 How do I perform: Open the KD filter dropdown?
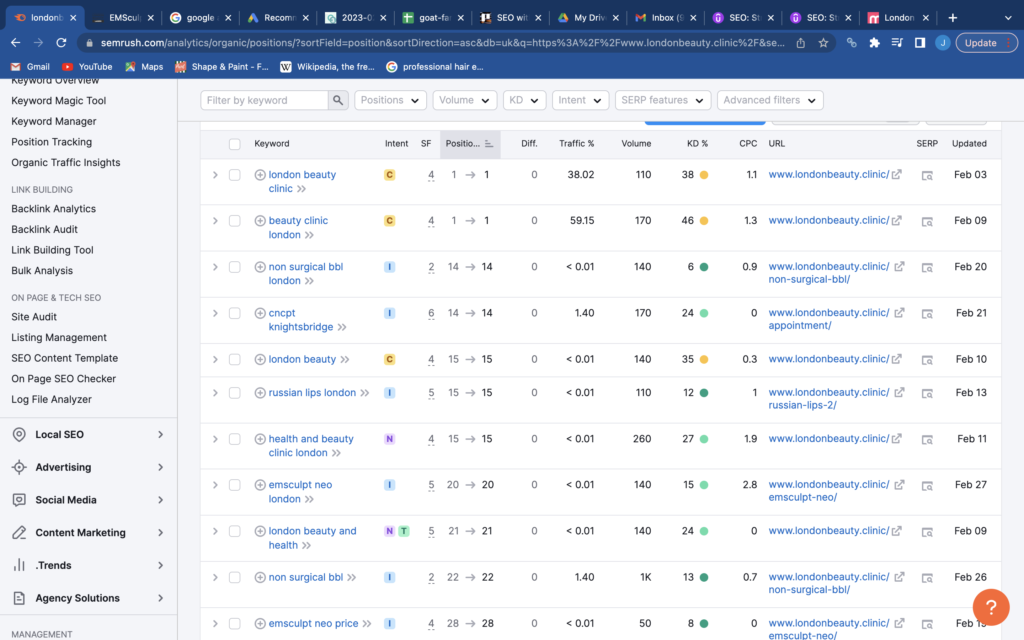(x=524, y=100)
